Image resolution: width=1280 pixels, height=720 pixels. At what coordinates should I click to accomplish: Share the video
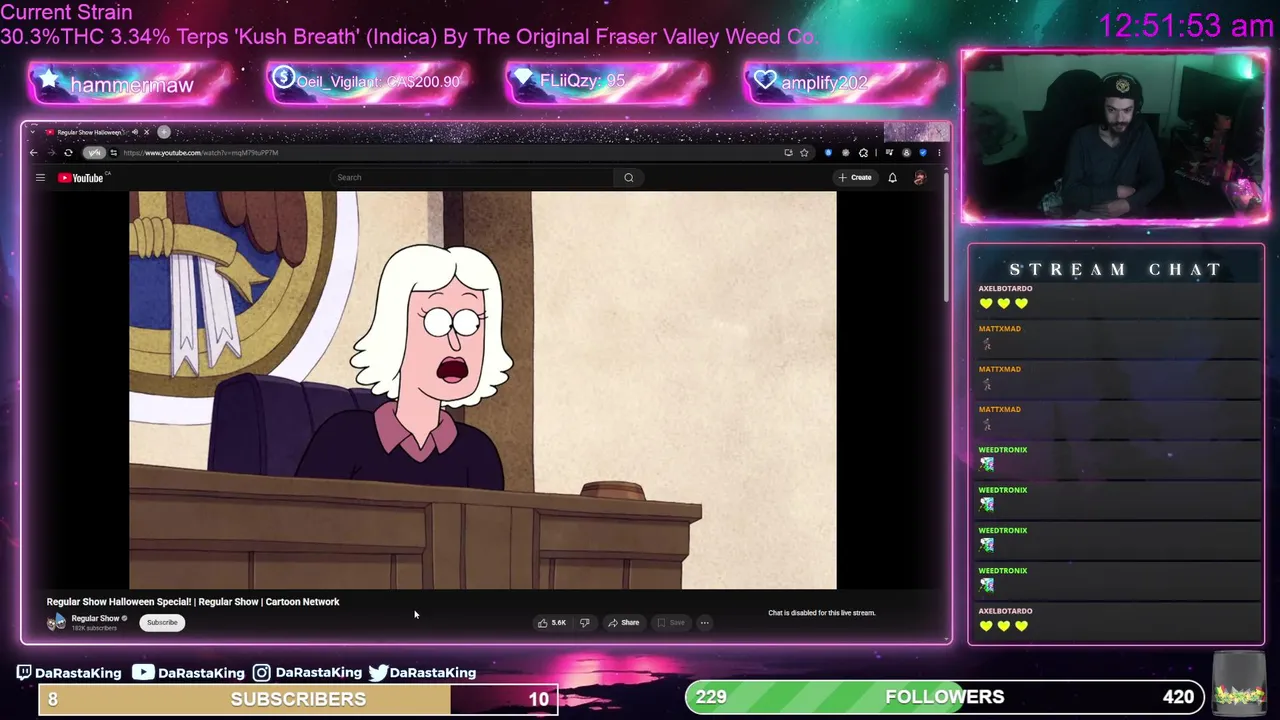click(624, 623)
